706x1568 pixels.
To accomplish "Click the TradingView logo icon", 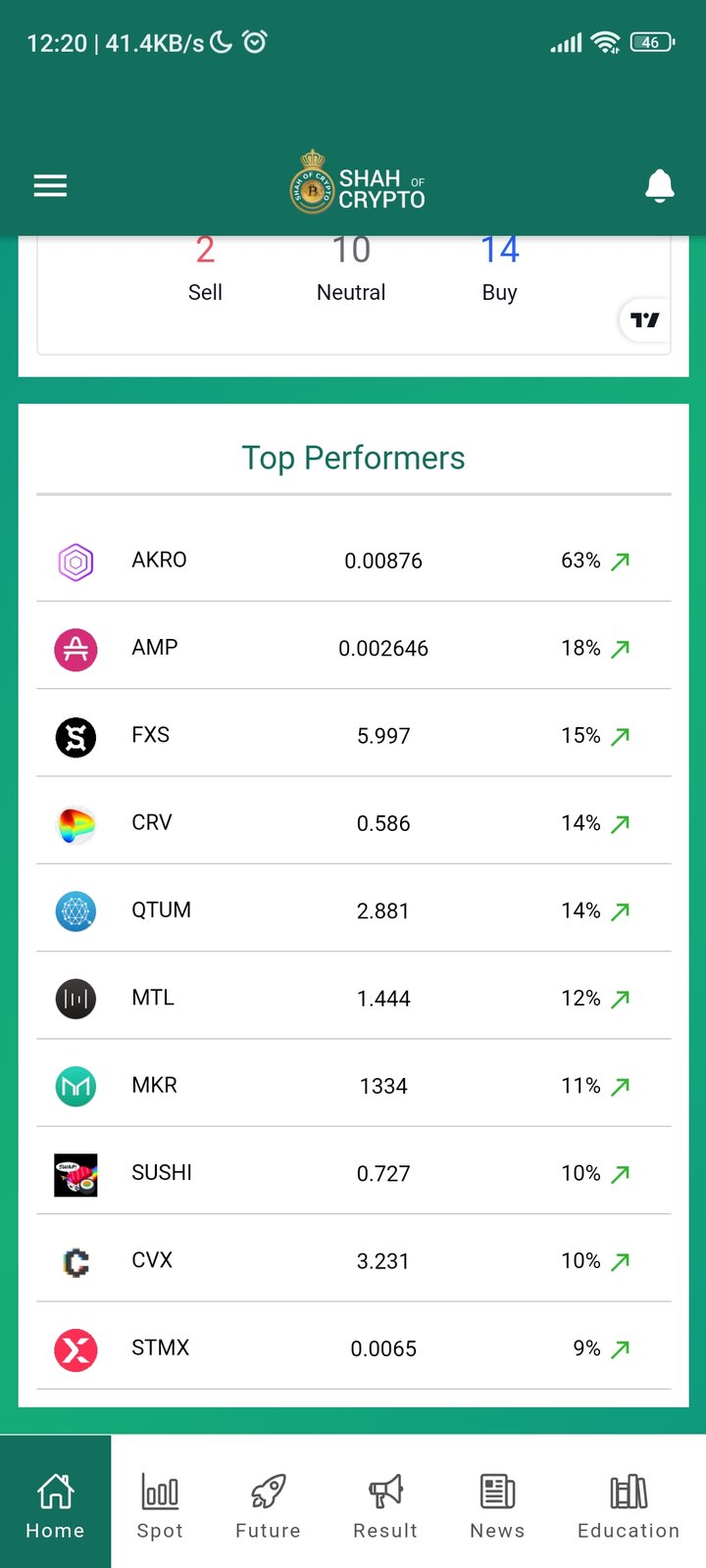I will pyautogui.click(x=645, y=320).
